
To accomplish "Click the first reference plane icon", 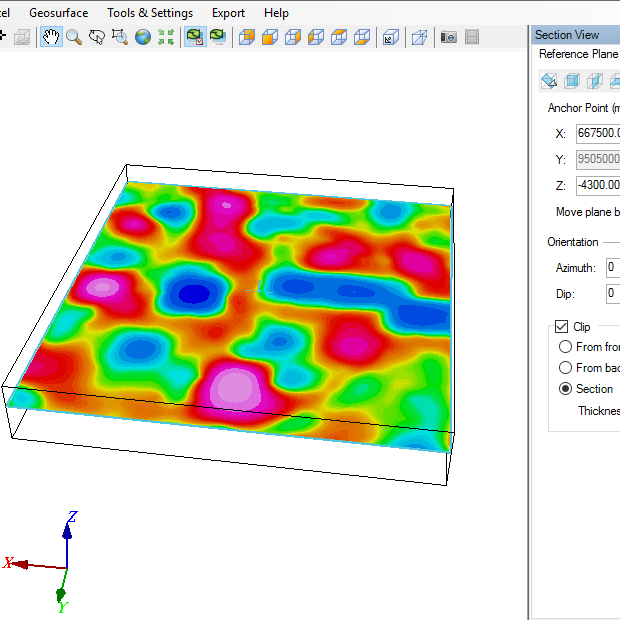I will click(549, 81).
